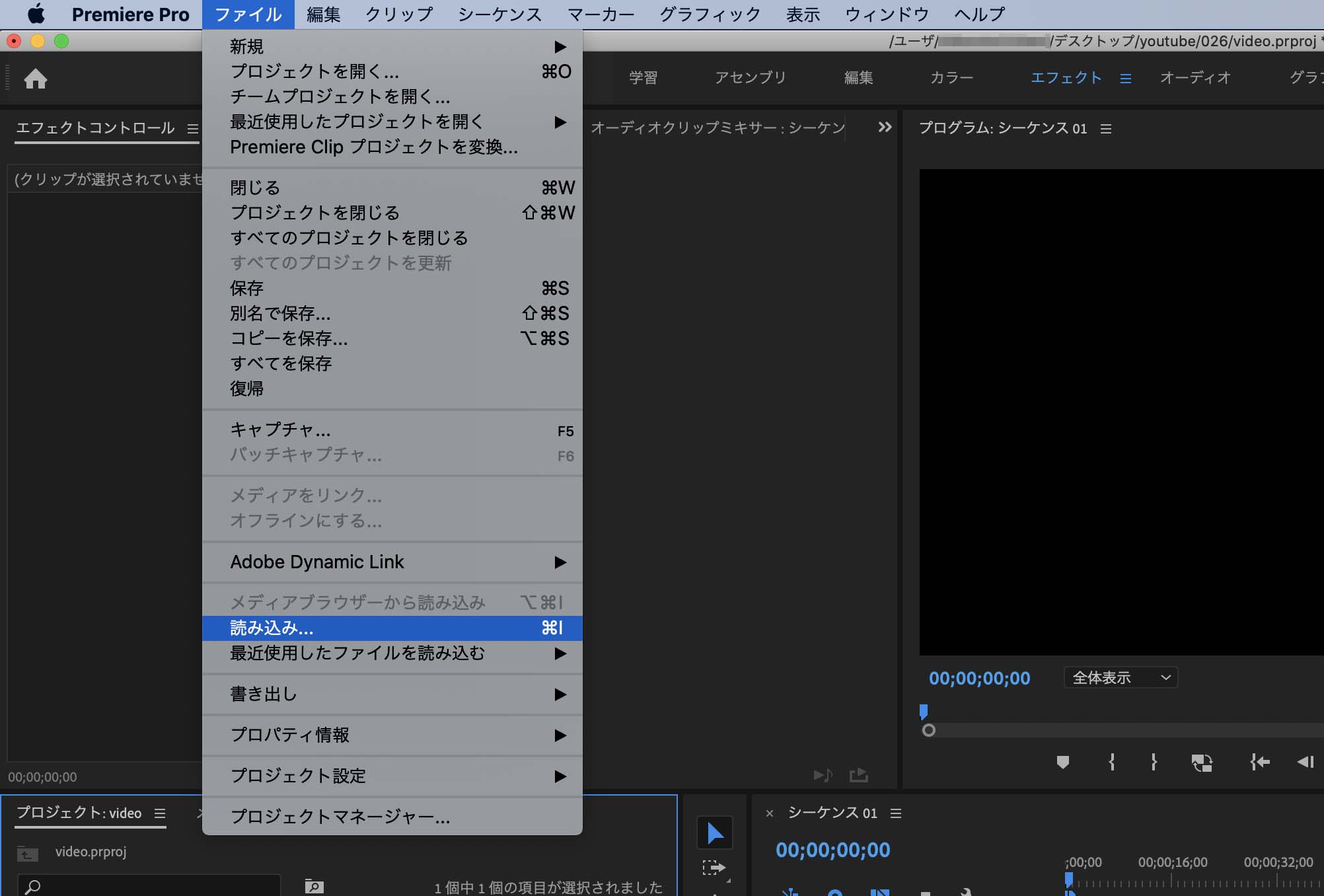Open the Sequence 01 timeline panel menu
Screen dimensions: 1324x896
coord(896,813)
